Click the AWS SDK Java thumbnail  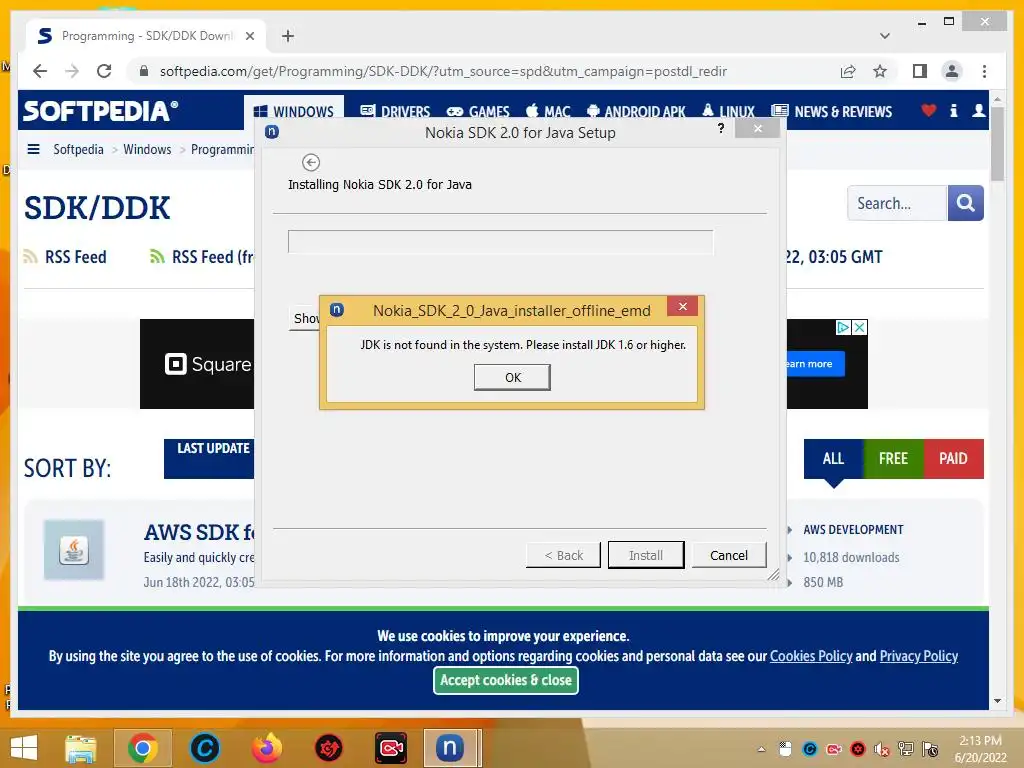coord(74,550)
